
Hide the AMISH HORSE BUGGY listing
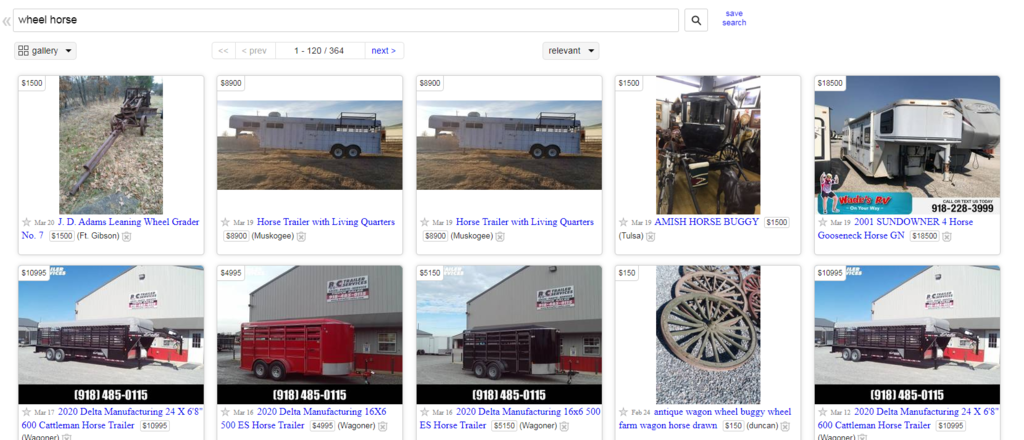coord(650,236)
